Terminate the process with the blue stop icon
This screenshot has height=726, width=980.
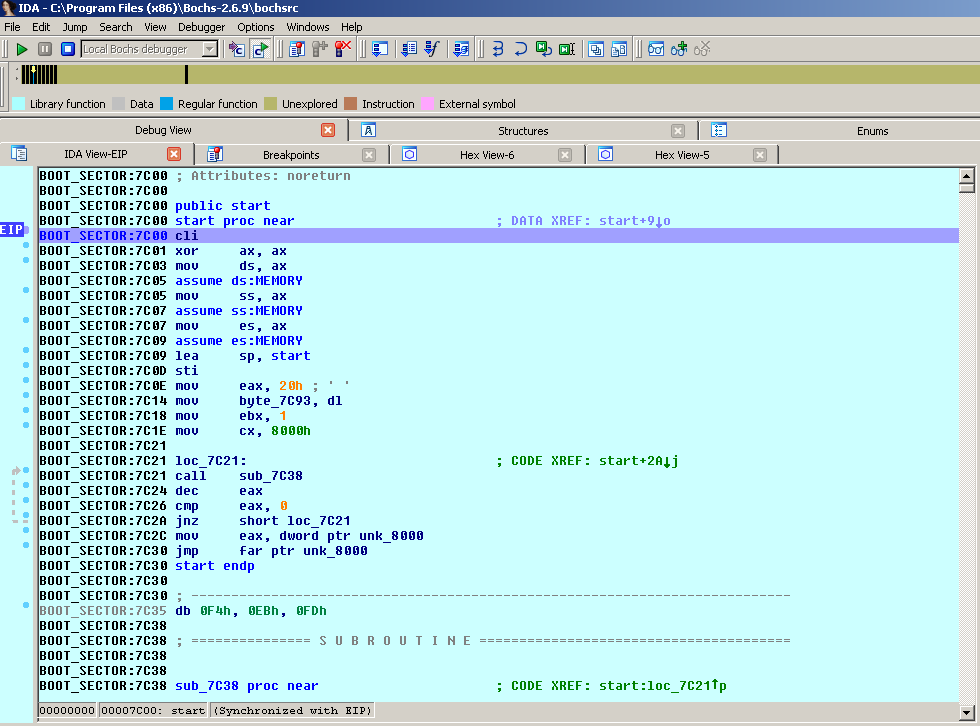68,49
